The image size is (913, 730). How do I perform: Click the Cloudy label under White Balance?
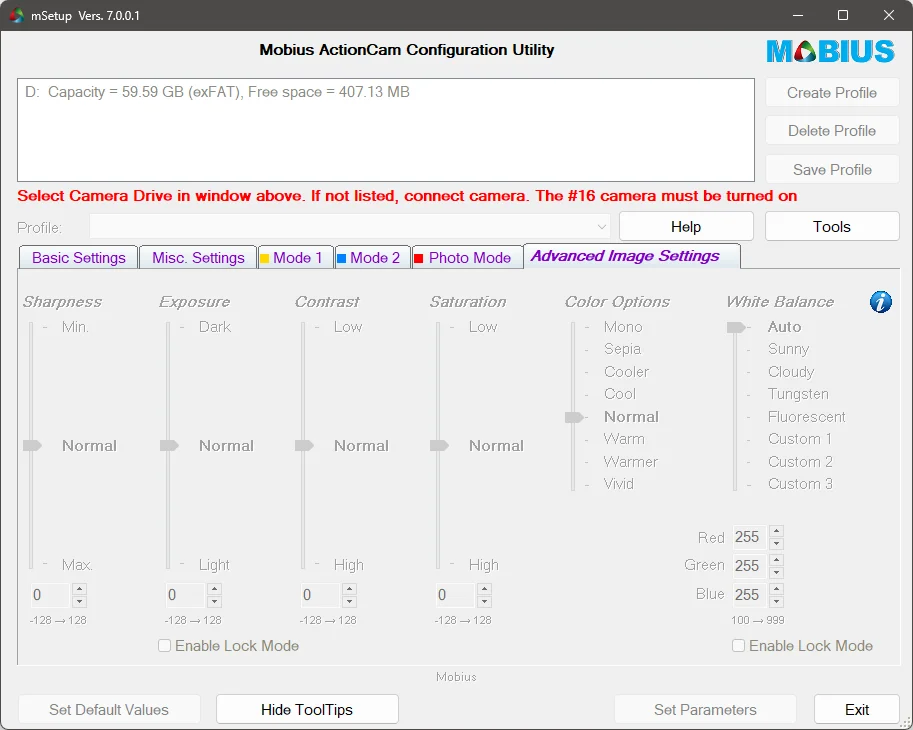pyautogui.click(x=791, y=371)
